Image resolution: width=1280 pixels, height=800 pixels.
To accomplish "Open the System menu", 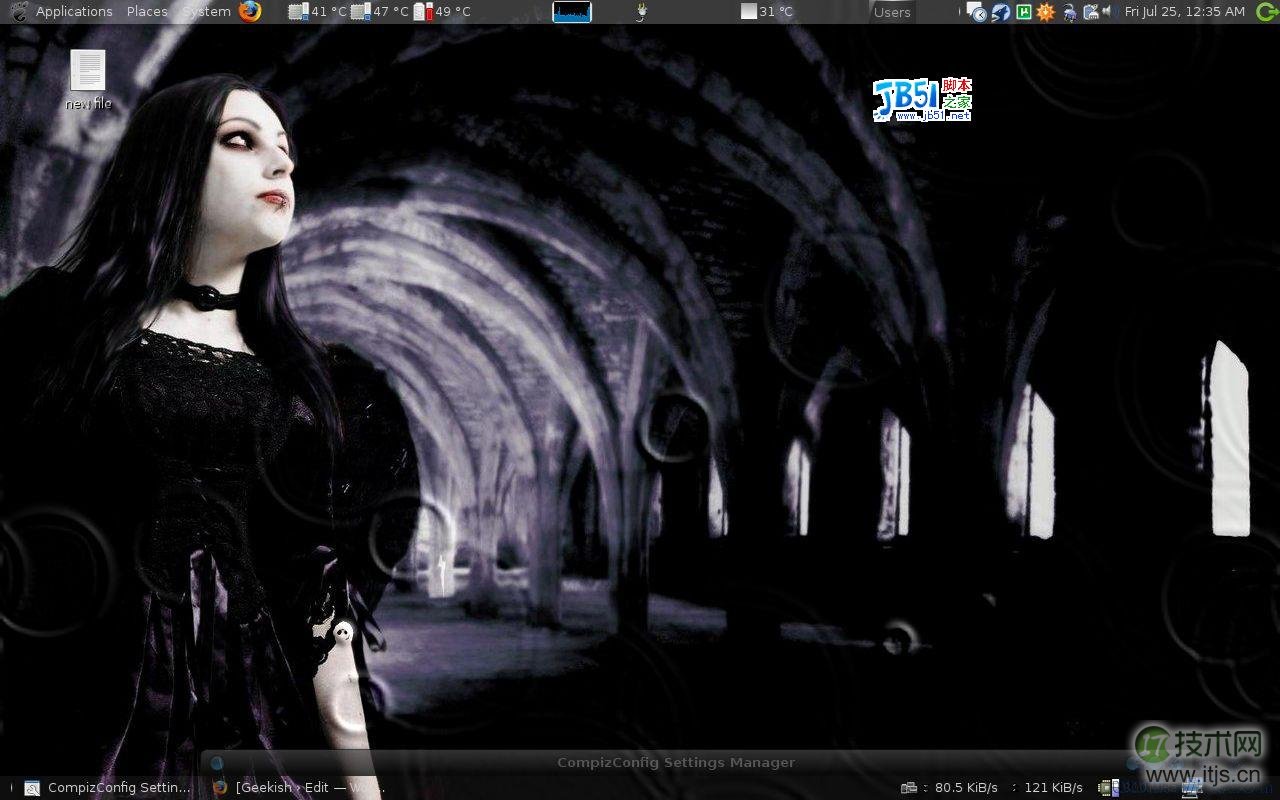I will (x=207, y=12).
